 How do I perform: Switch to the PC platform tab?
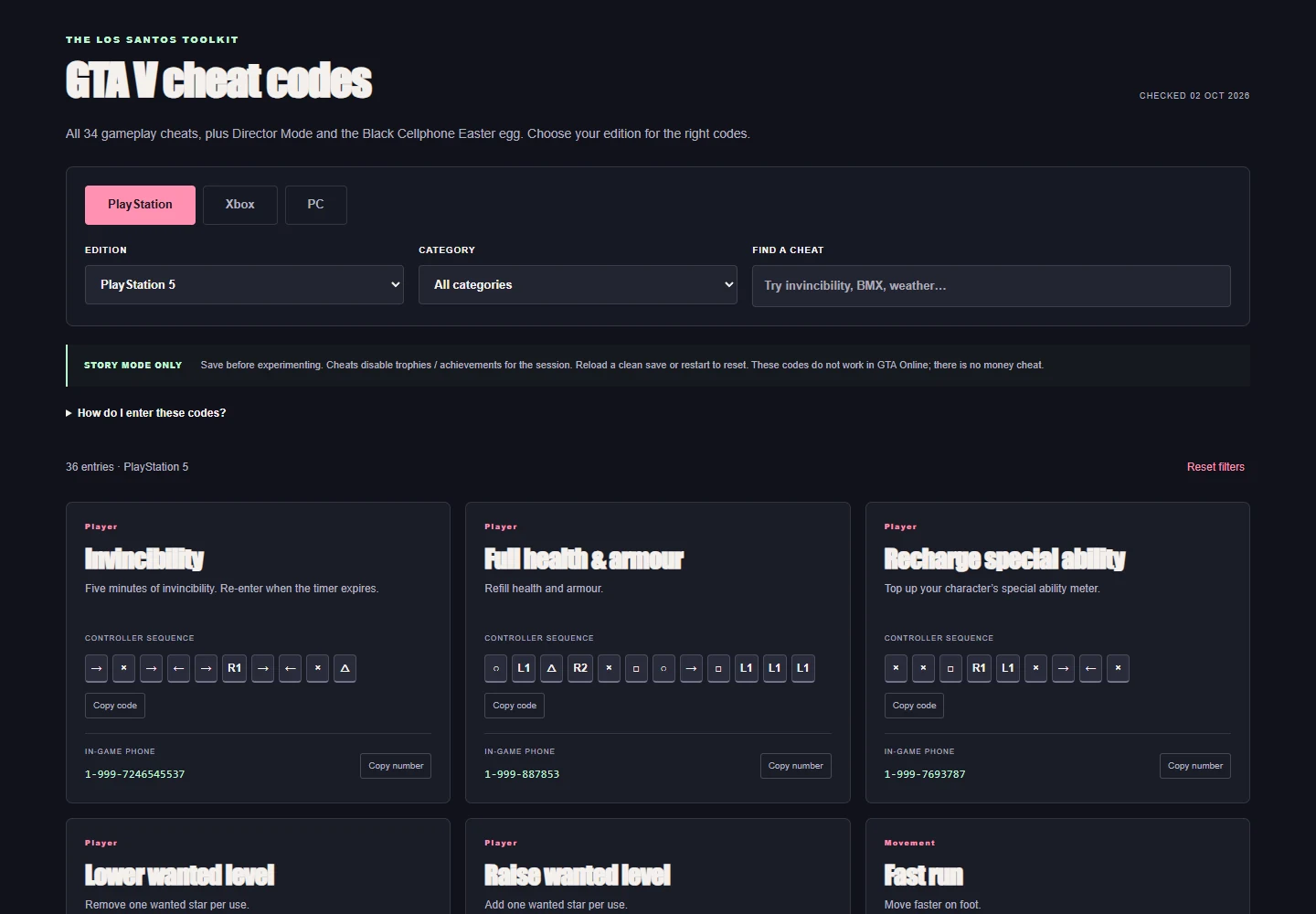click(x=315, y=205)
